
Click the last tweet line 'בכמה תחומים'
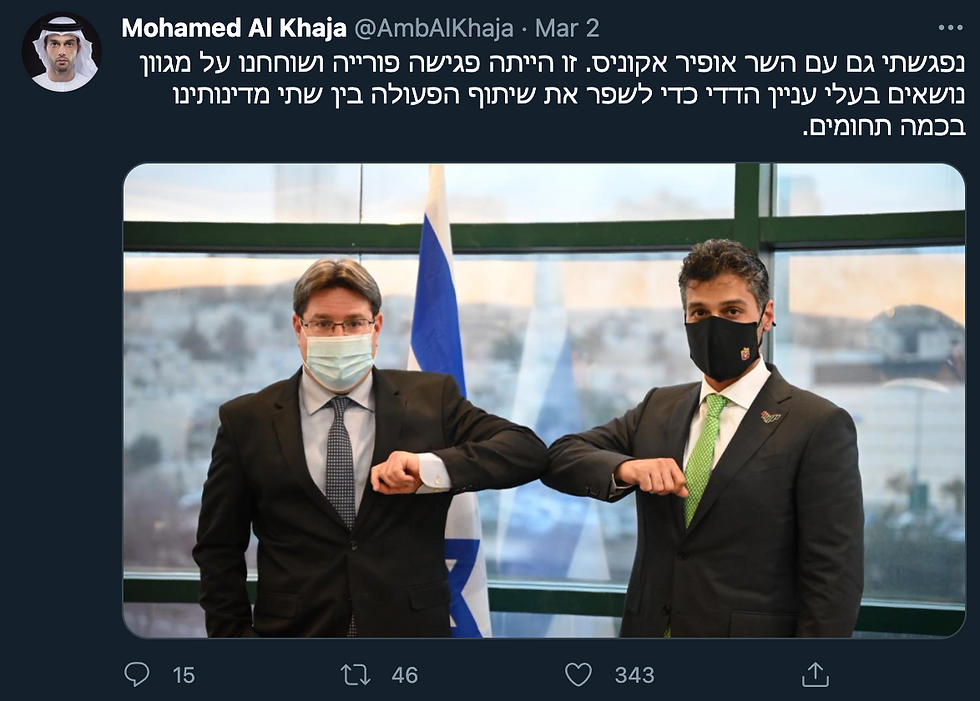(884, 127)
